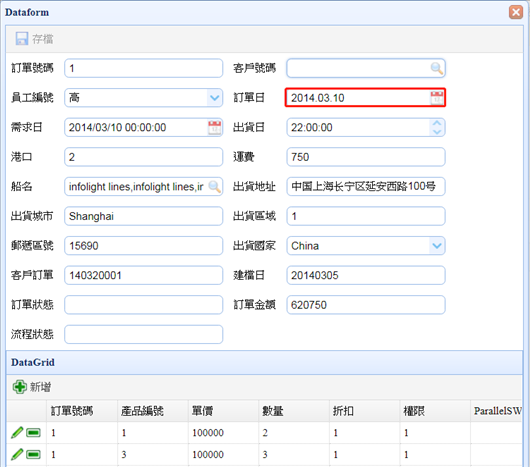
Task: Delete second grid row with minus icon
Action: 33,454
